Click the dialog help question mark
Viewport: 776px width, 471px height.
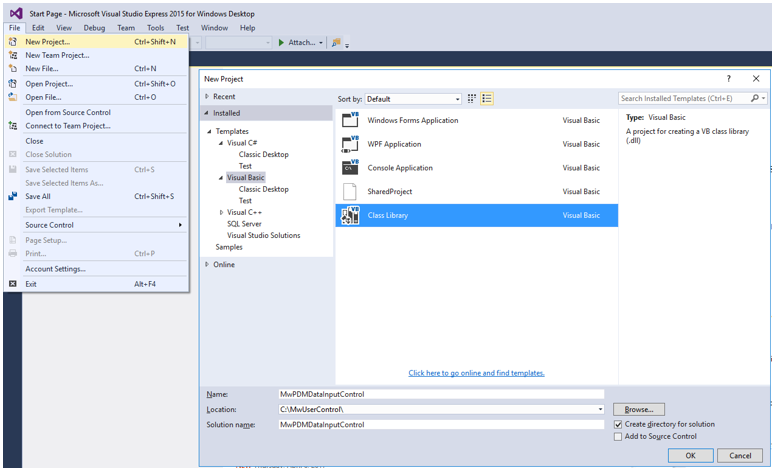(728, 79)
